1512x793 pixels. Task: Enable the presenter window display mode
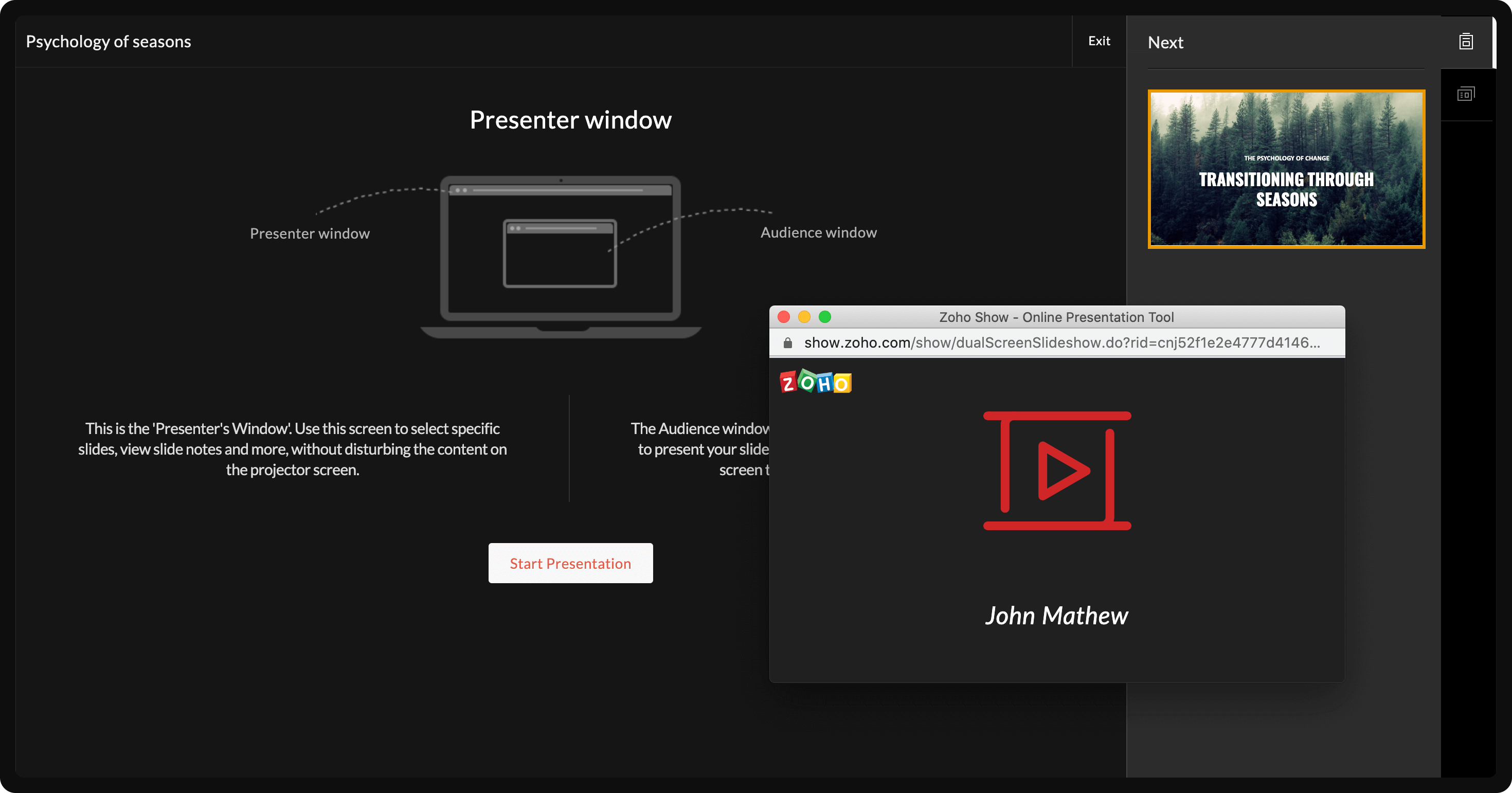point(1466,94)
